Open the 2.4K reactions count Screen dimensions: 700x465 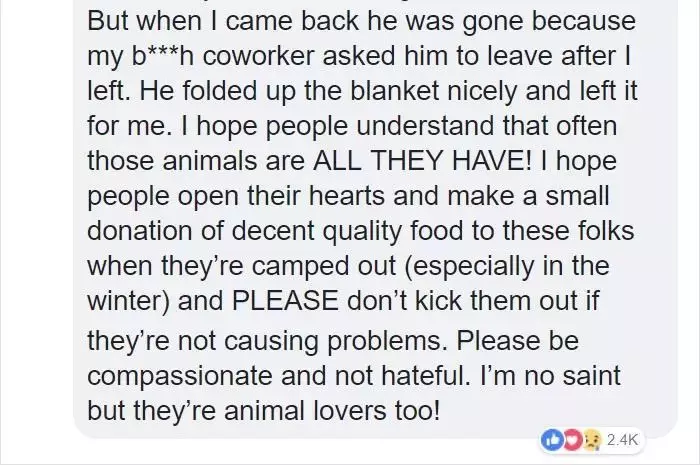[x=622, y=440]
